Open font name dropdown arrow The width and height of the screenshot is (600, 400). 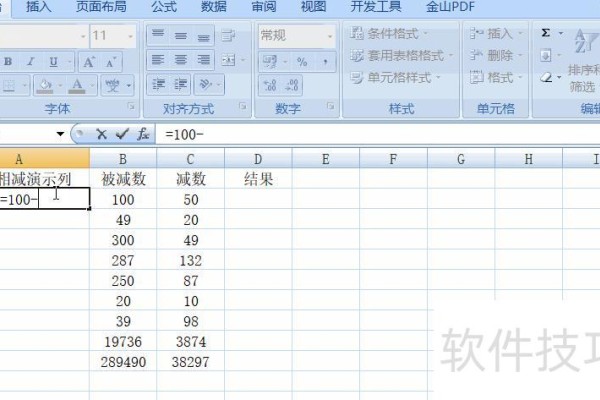(83, 36)
